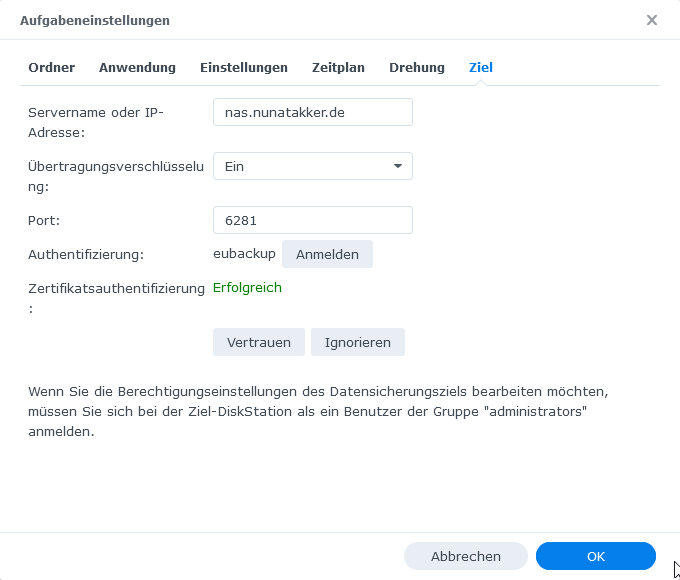The width and height of the screenshot is (680, 580).
Task: Close the Aufgabeneinstellungen dialog with X
Action: [652, 20]
